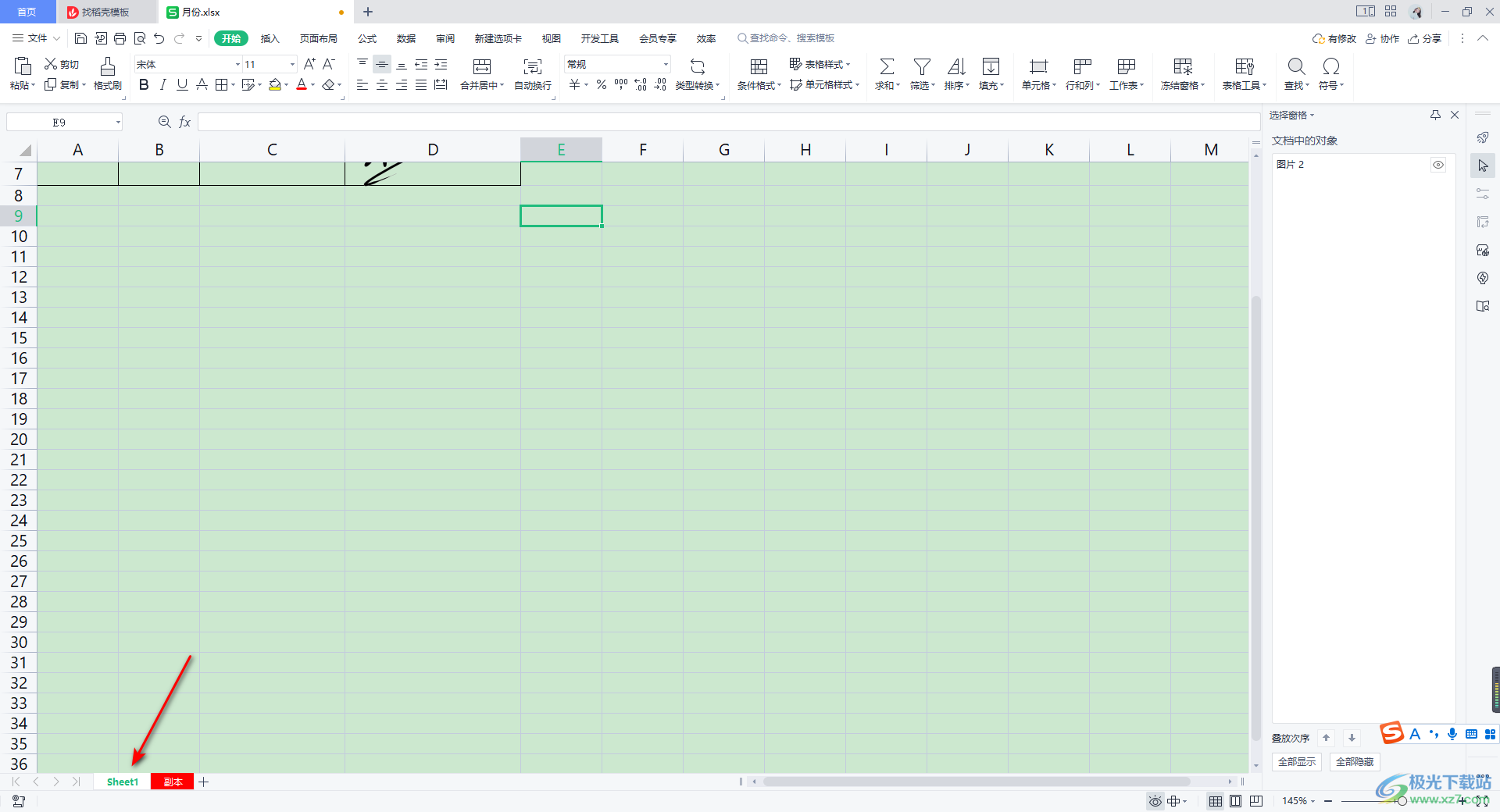Click the Conditional Formatting (条件格式) icon

759,66
